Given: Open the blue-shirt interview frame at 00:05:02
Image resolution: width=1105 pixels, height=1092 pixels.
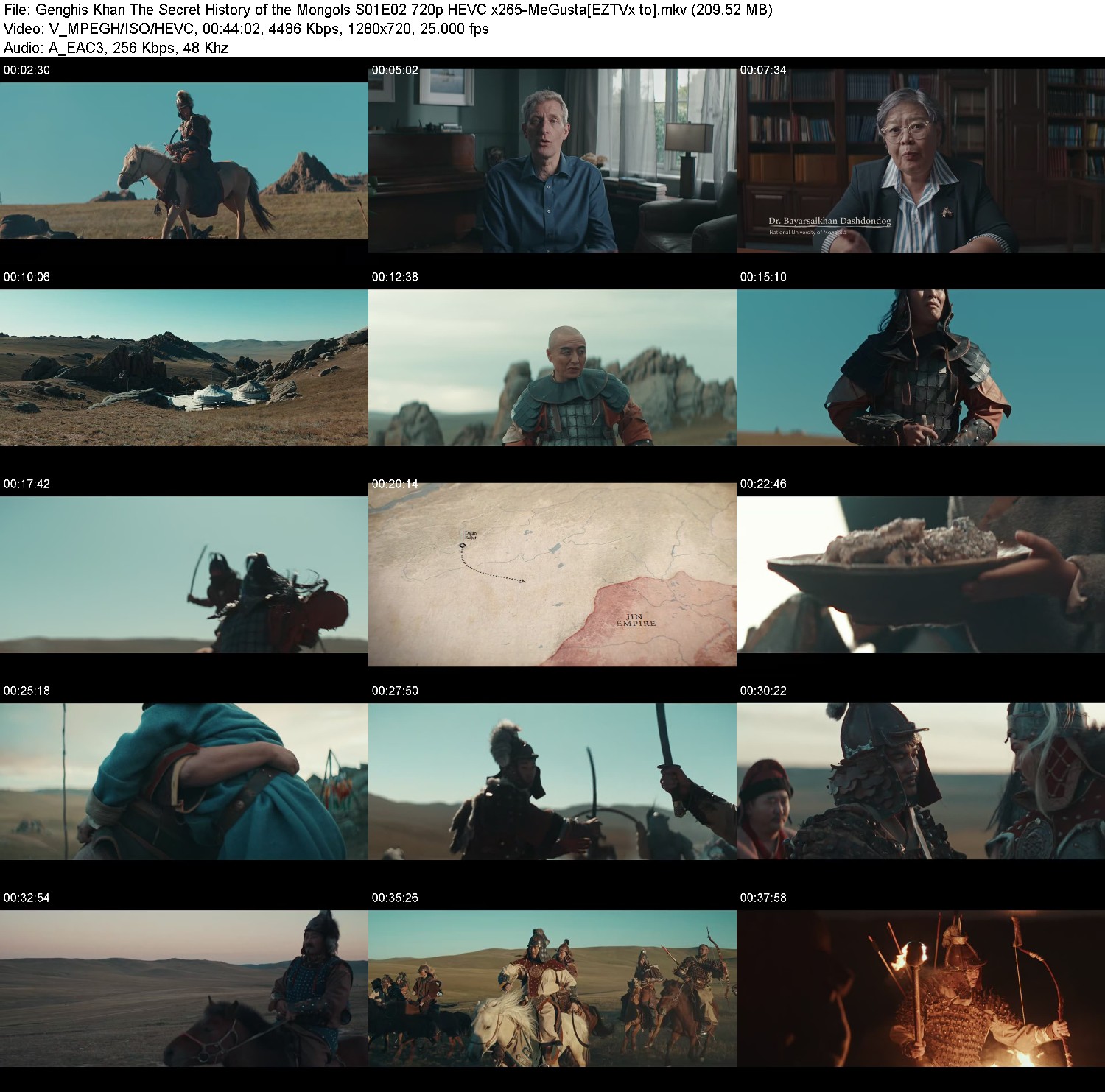Looking at the screenshot, I should pyautogui.click(x=552, y=161).
